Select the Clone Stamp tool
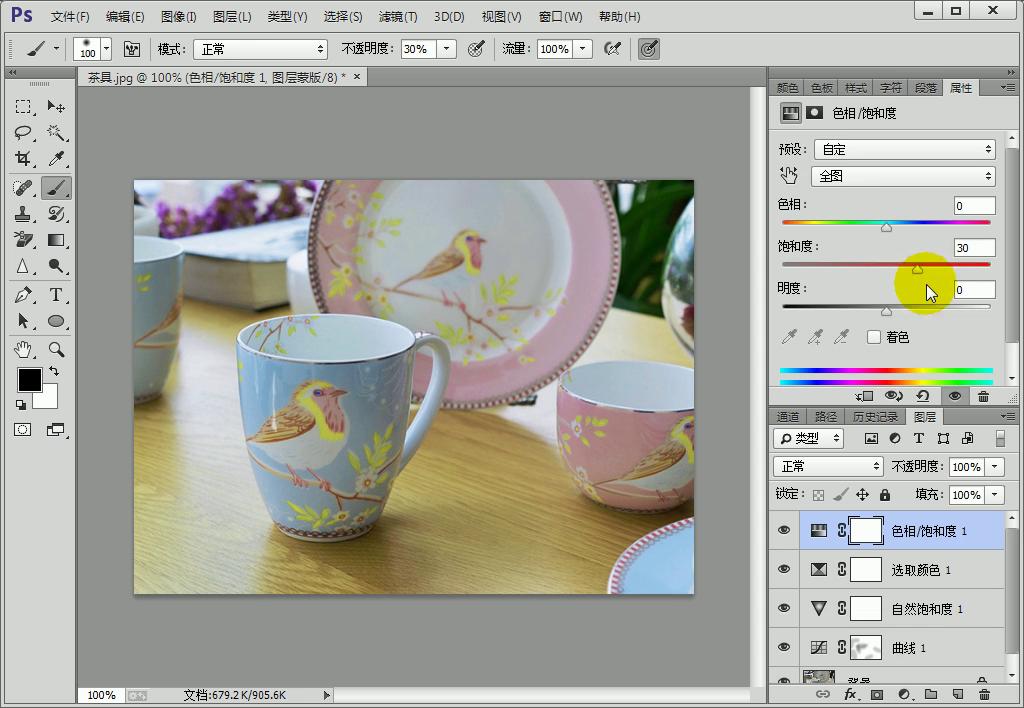 23,214
